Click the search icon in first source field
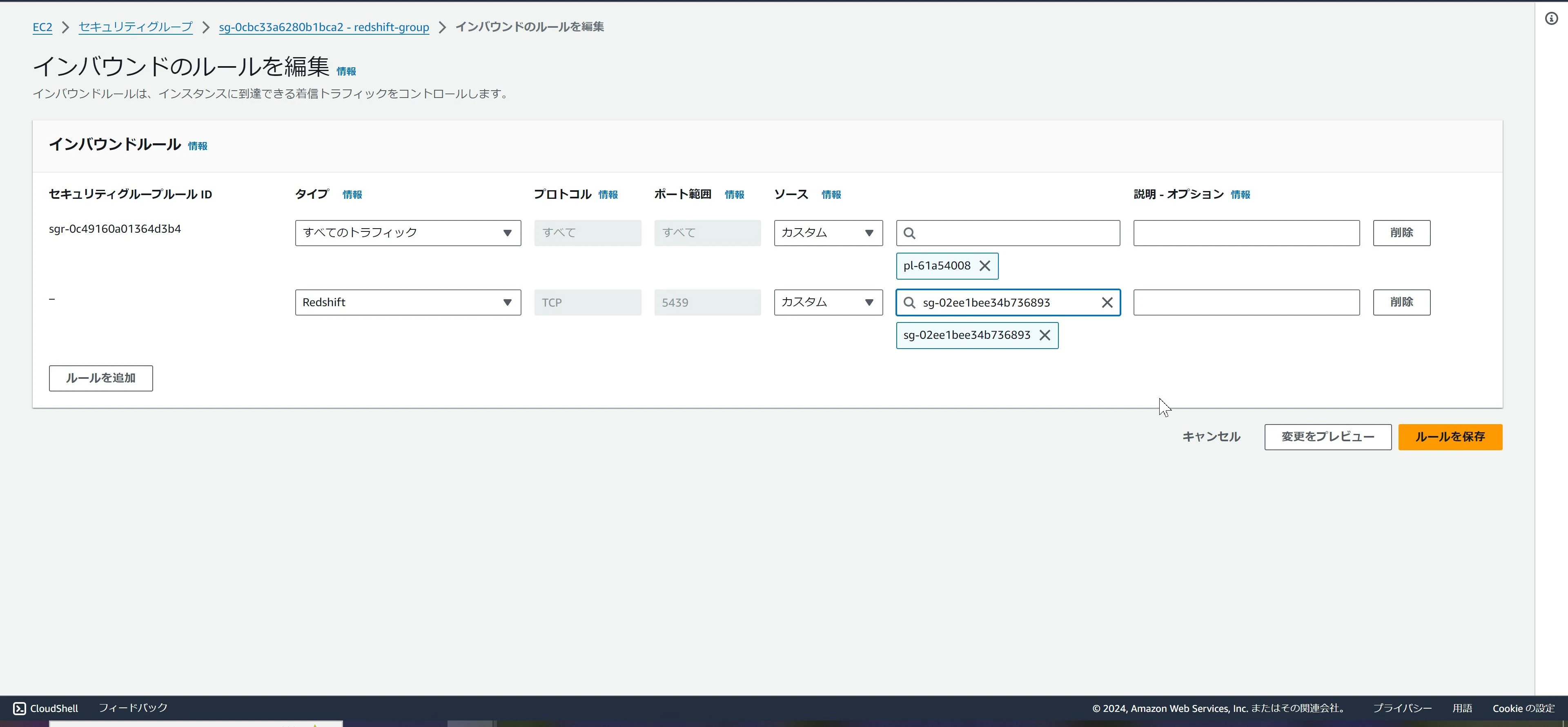This screenshot has width=1568, height=727. tap(909, 233)
